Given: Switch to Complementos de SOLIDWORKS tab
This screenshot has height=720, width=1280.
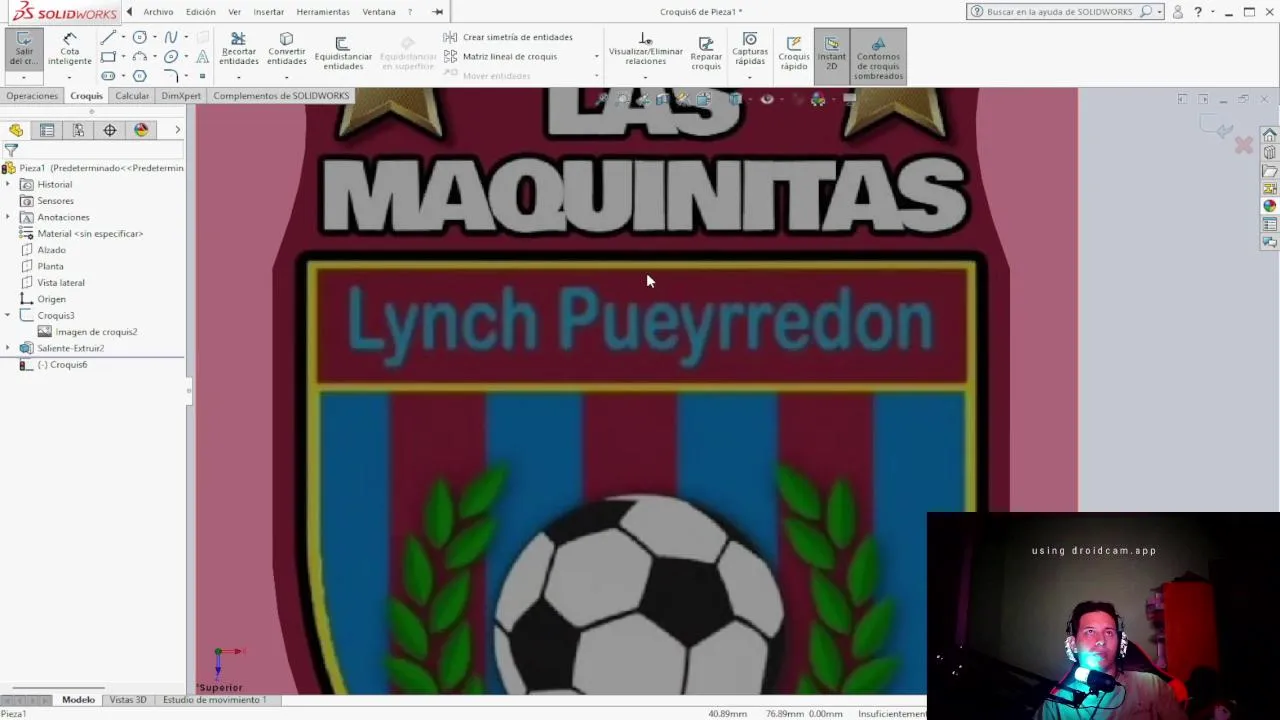Looking at the screenshot, I should tap(281, 96).
